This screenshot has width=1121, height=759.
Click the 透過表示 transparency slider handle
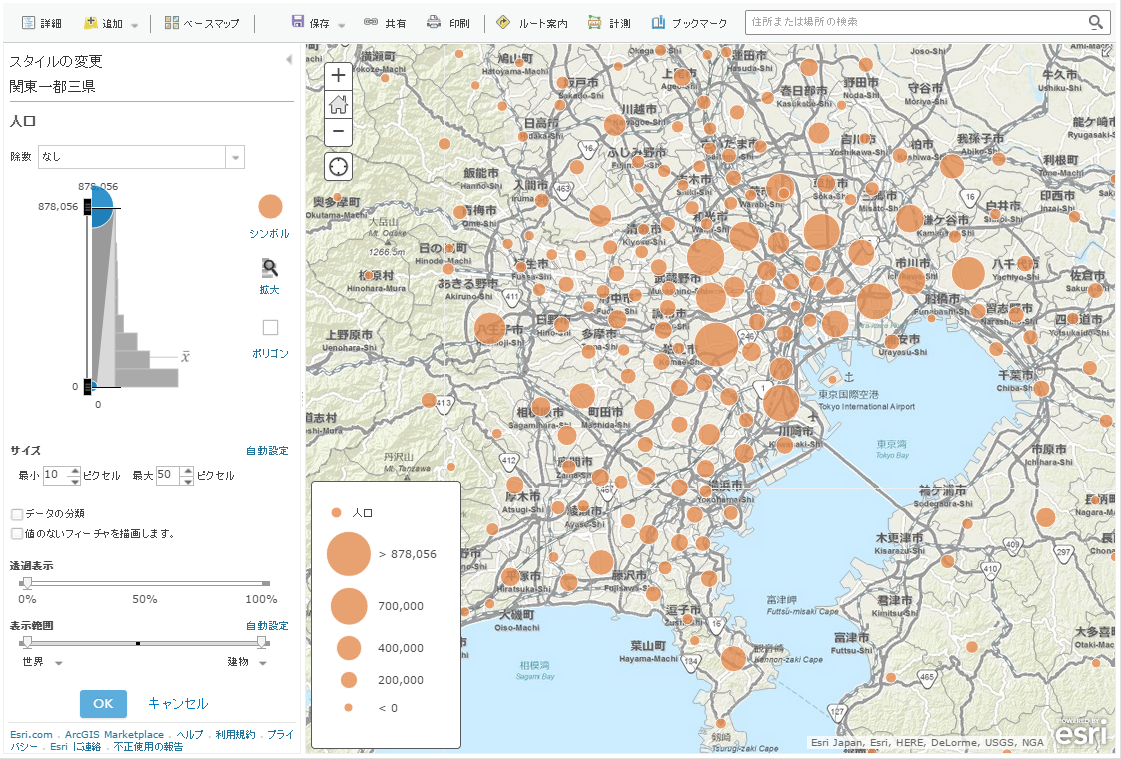[x=27, y=583]
